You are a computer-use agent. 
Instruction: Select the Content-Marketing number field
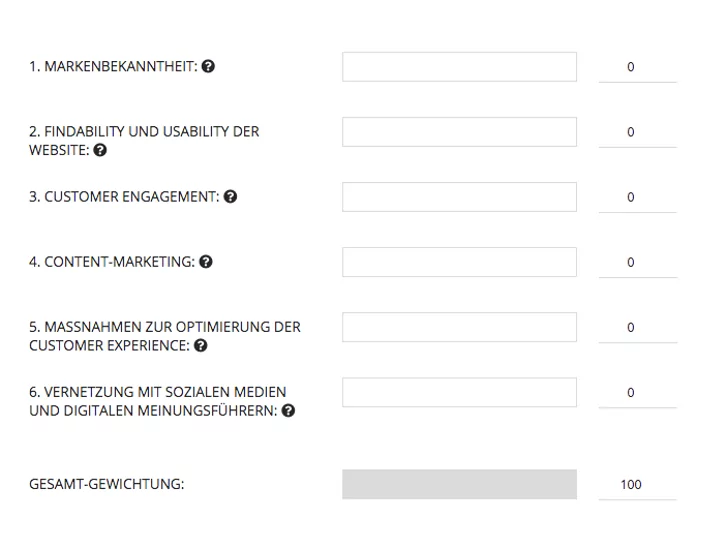(638, 262)
